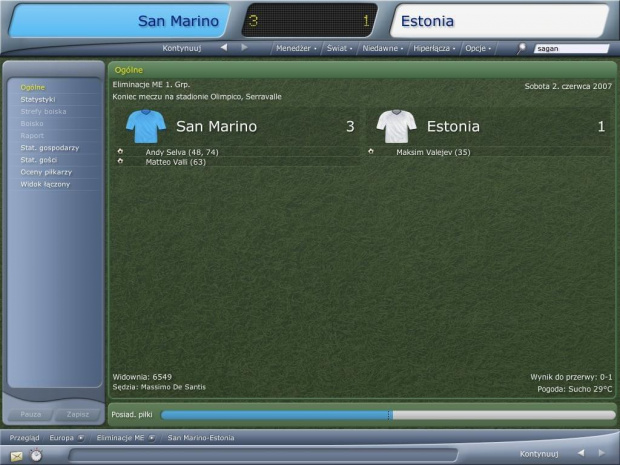
Task: Click the top Kontynuuj button
Action: pos(182,48)
